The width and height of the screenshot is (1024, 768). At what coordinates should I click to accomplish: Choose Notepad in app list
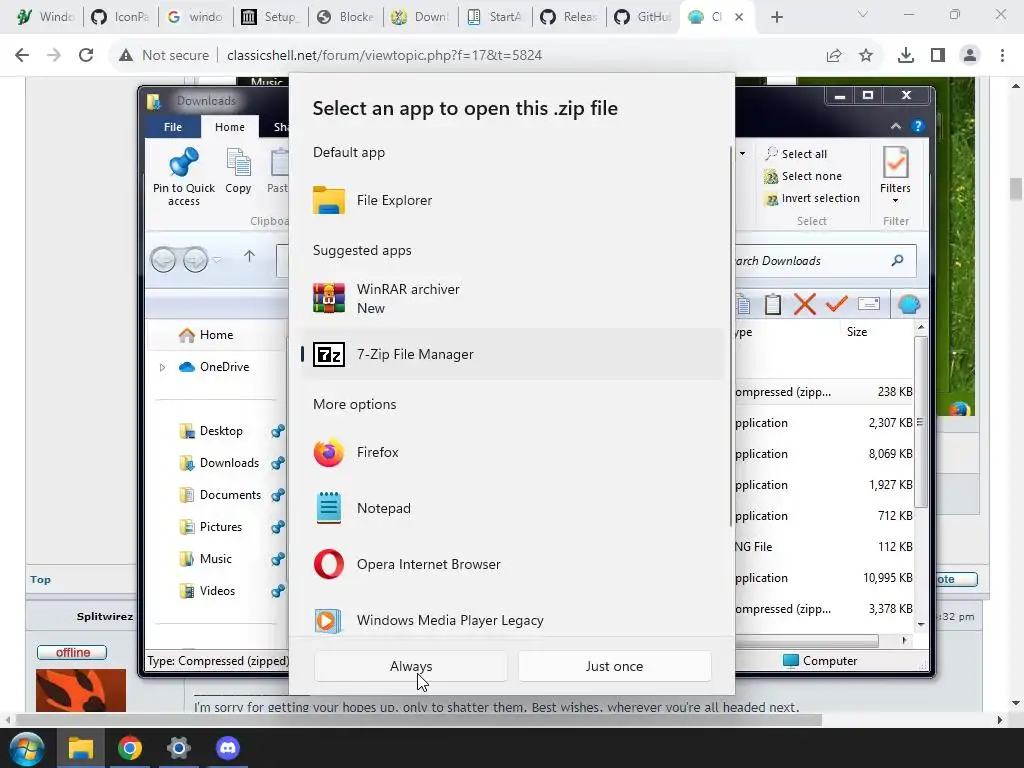[511, 508]
